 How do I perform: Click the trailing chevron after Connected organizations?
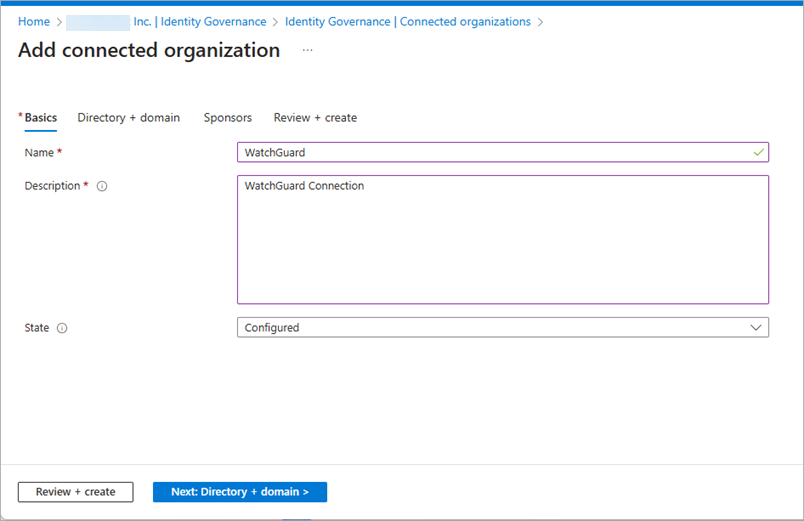[541, 22]
